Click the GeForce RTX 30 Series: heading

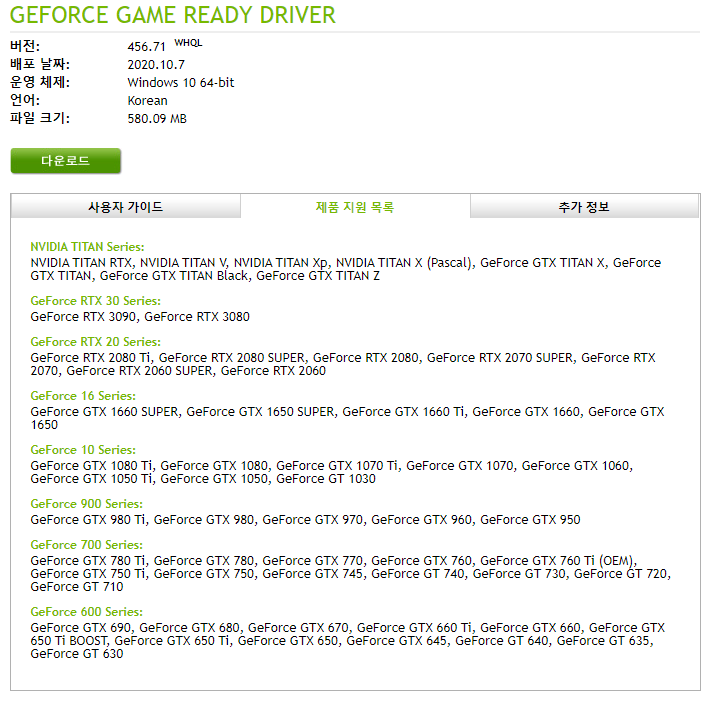(95, 301)
